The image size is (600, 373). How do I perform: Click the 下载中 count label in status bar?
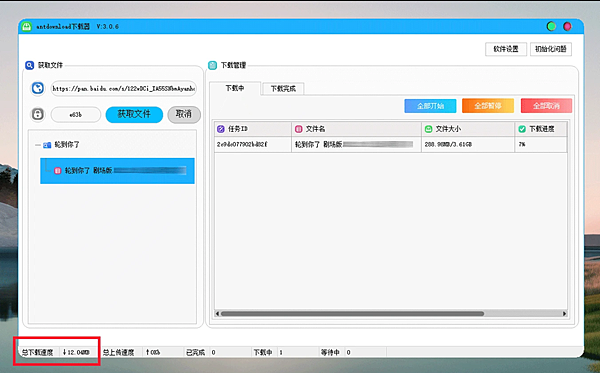(263, 352)
